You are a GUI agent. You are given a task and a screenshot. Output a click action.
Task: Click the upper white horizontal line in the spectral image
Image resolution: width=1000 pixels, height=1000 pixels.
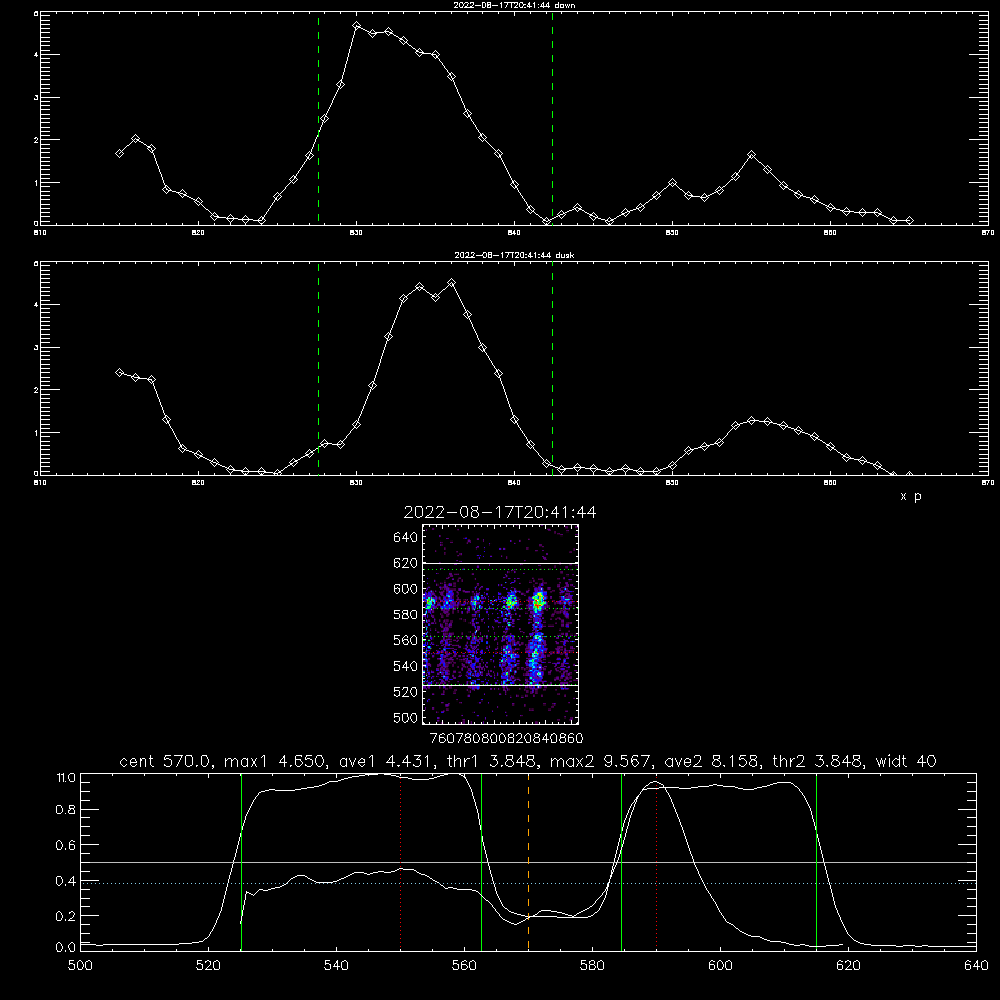click(501, 563)
